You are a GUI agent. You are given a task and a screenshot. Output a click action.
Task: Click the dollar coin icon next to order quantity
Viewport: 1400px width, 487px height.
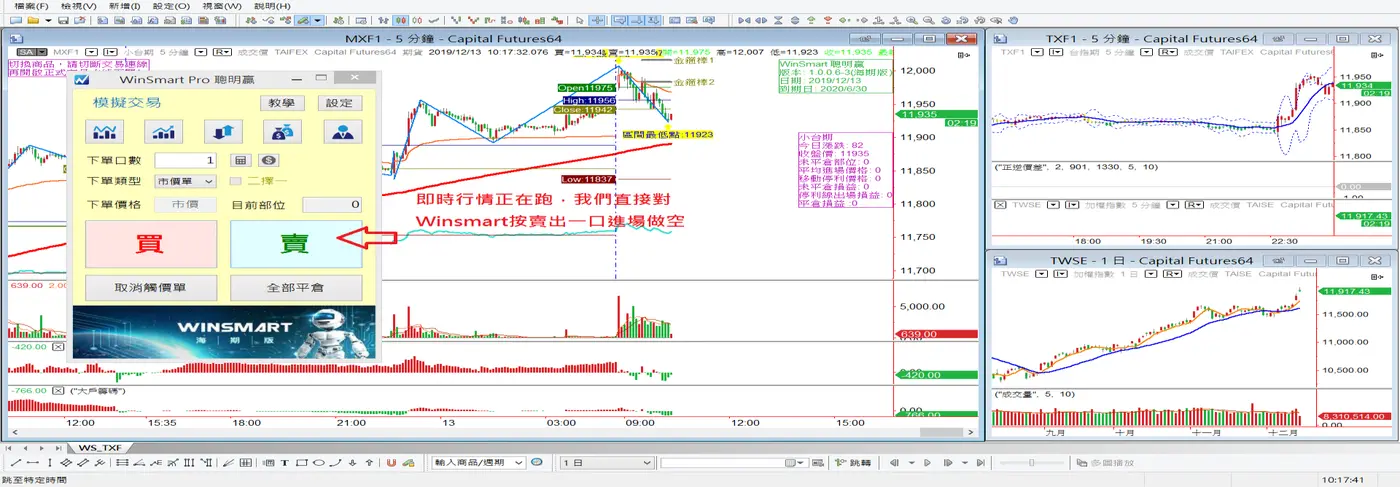[x=267, y=159]
